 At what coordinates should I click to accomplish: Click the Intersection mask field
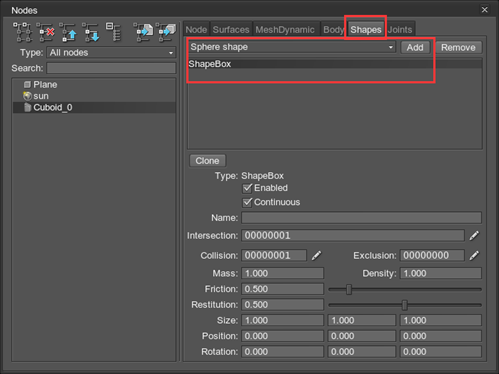coord(353,236)
